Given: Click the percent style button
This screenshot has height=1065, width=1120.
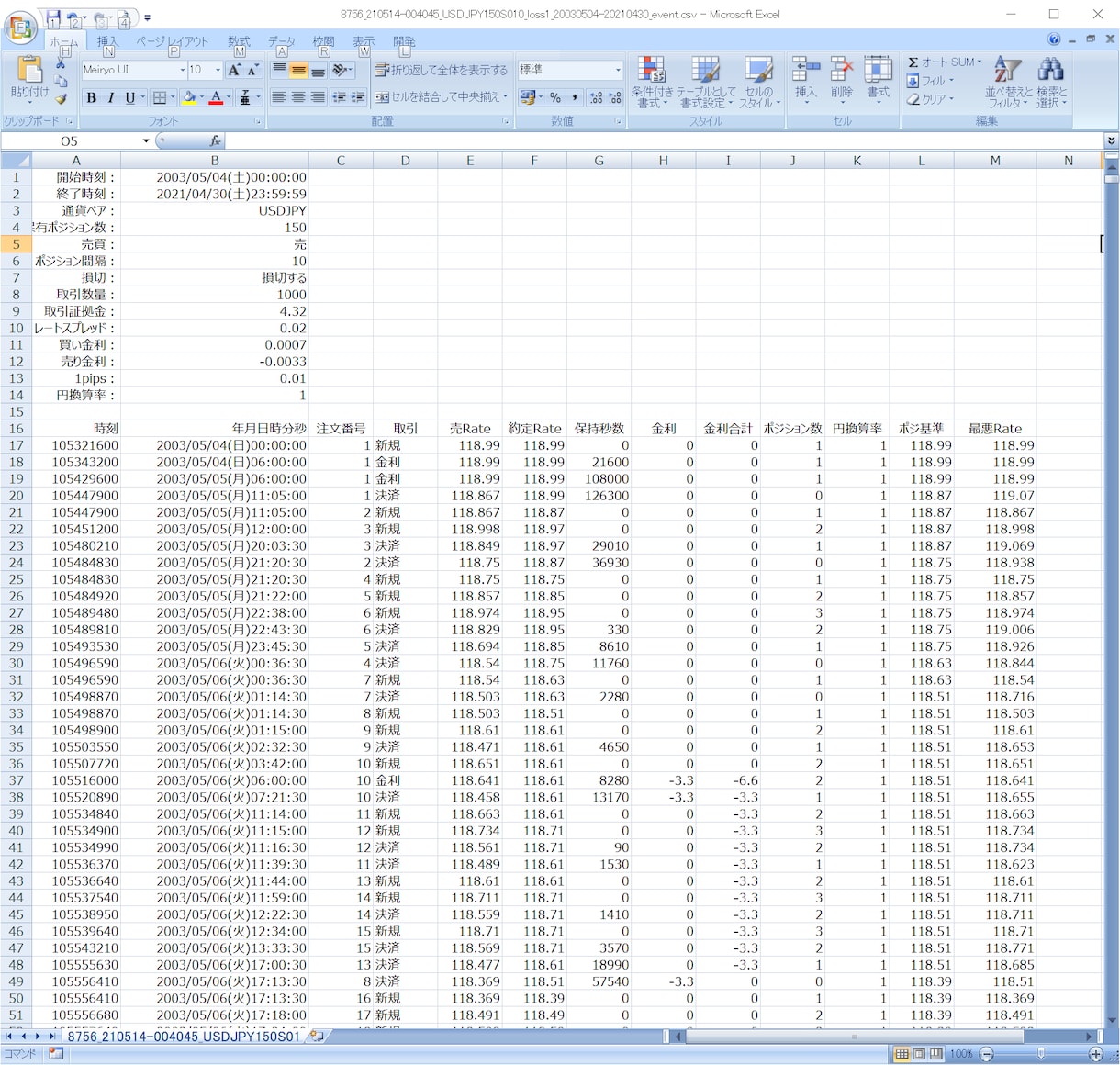Looking at the screenshot, I should tap(555, 97).
